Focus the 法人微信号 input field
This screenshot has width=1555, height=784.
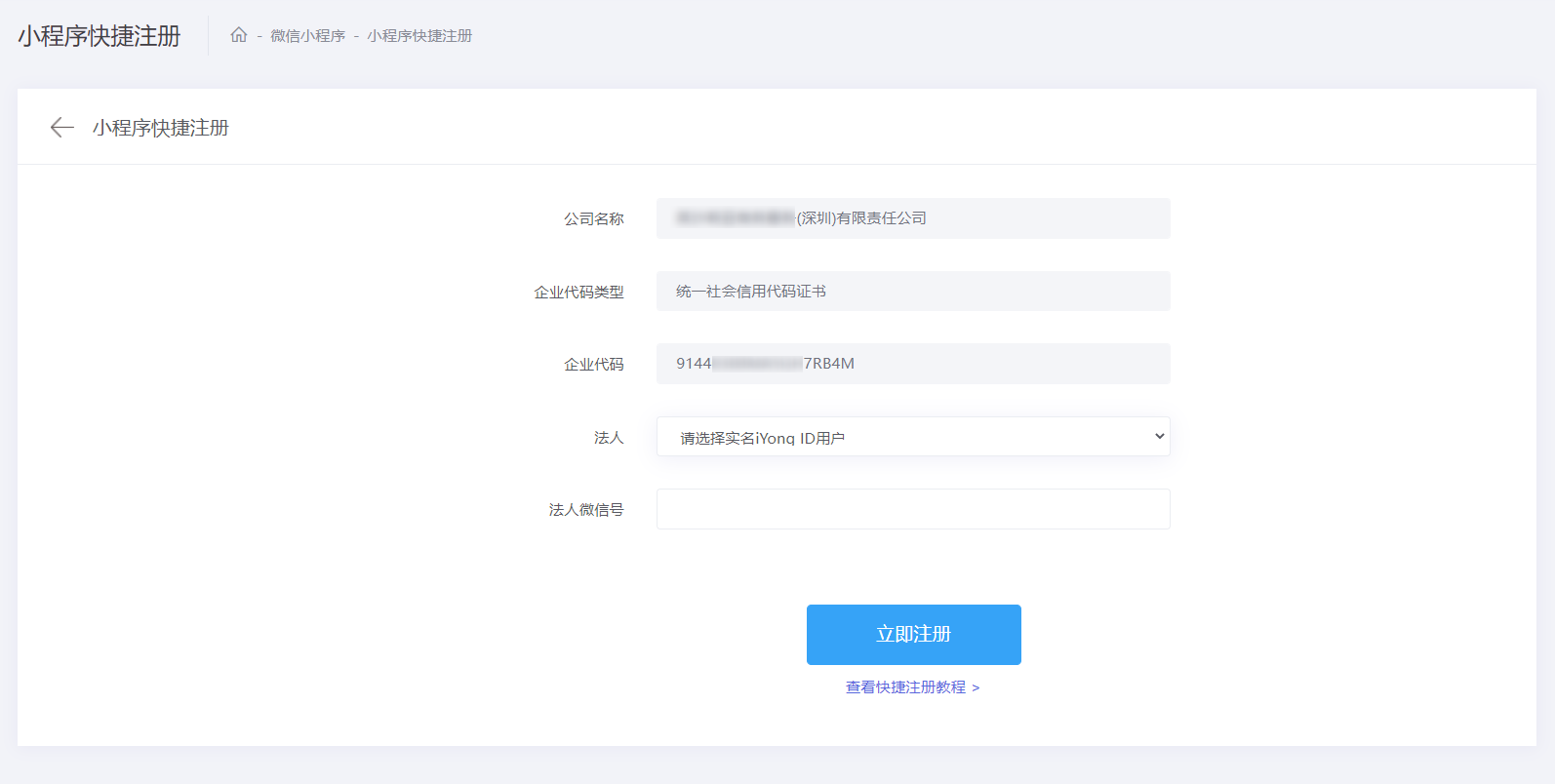[913, 509]
